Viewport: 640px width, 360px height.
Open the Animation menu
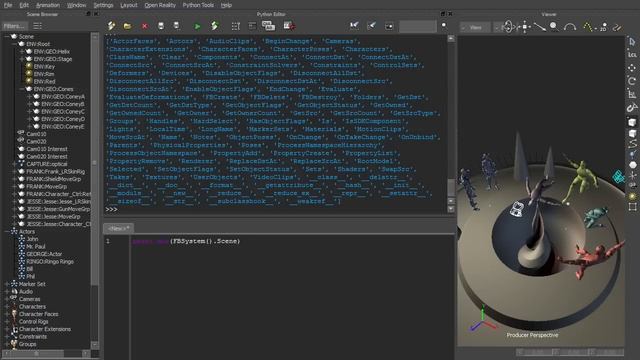tap(48, 5)
